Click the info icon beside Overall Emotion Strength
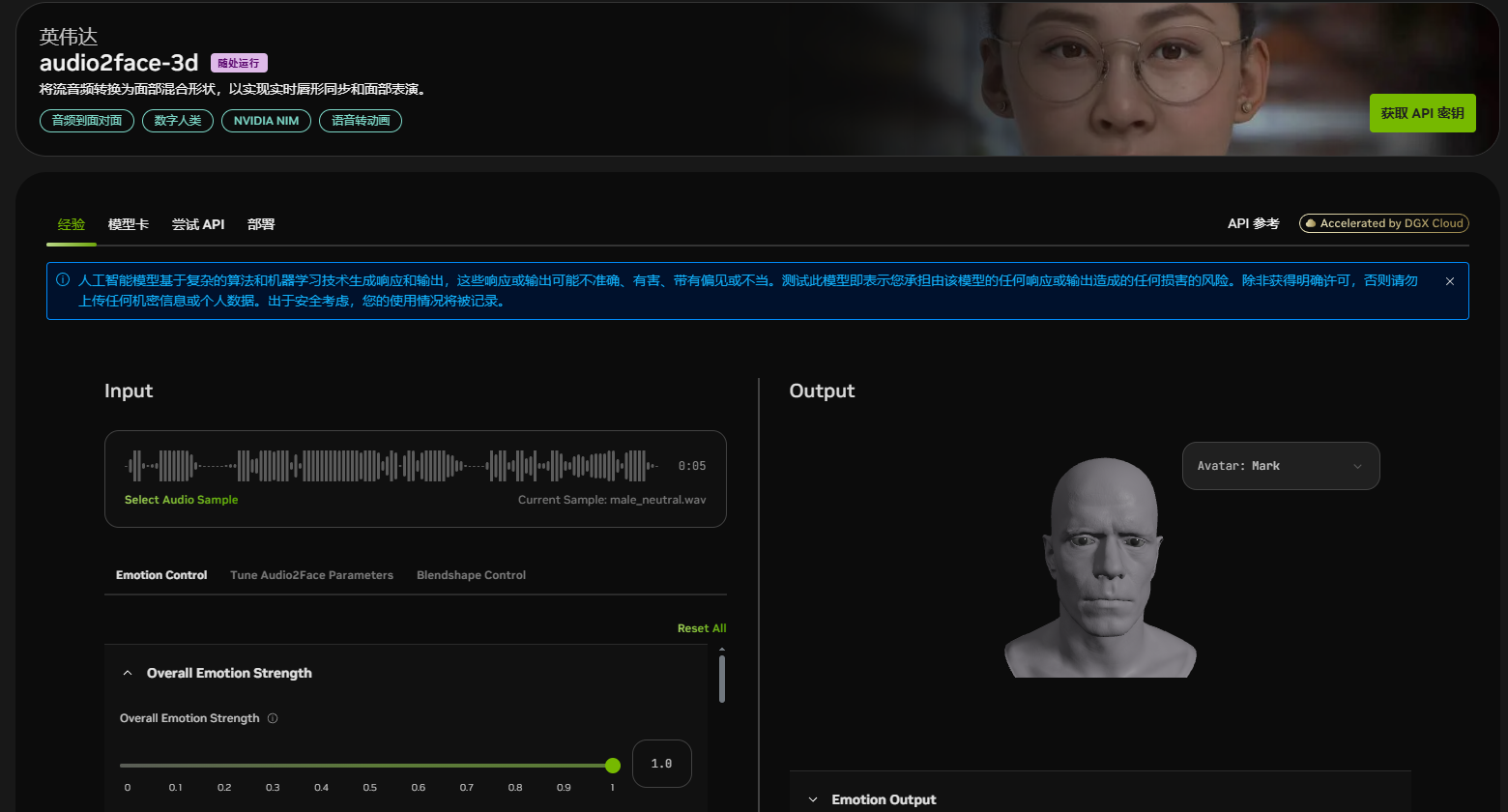 pos(273,718)
